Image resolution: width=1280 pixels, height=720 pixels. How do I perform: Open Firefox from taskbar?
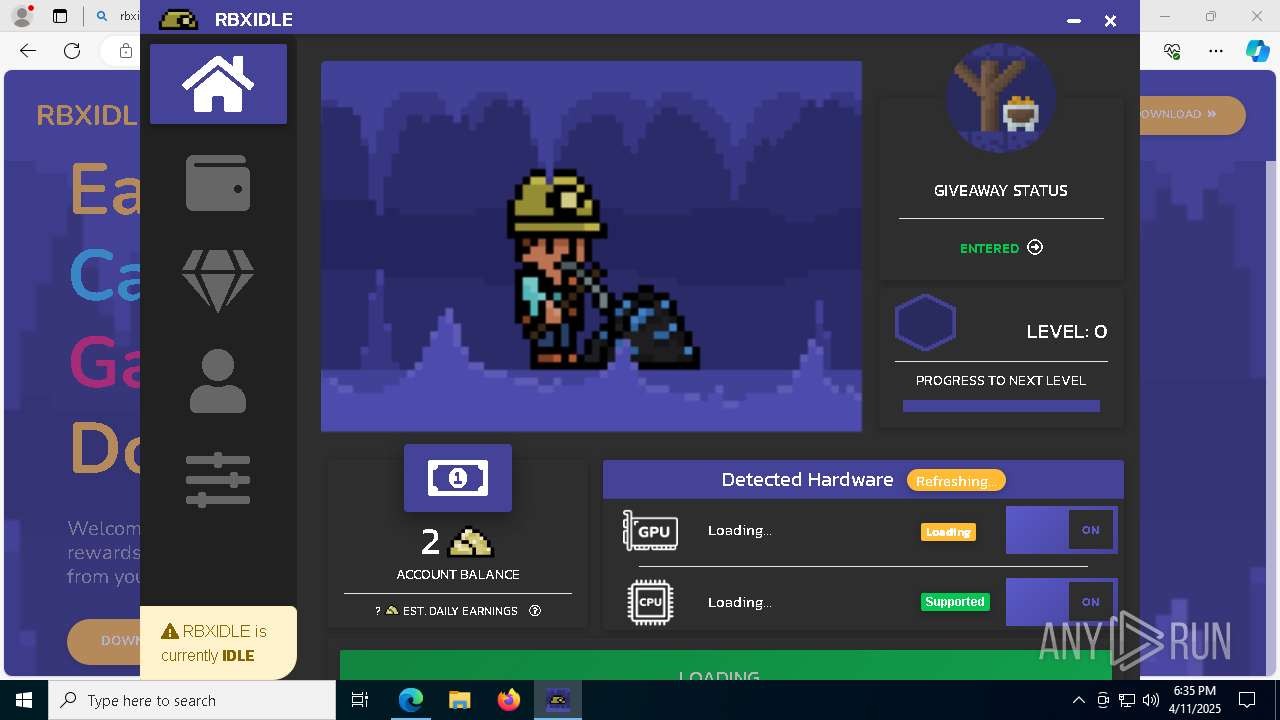point(509,700)
